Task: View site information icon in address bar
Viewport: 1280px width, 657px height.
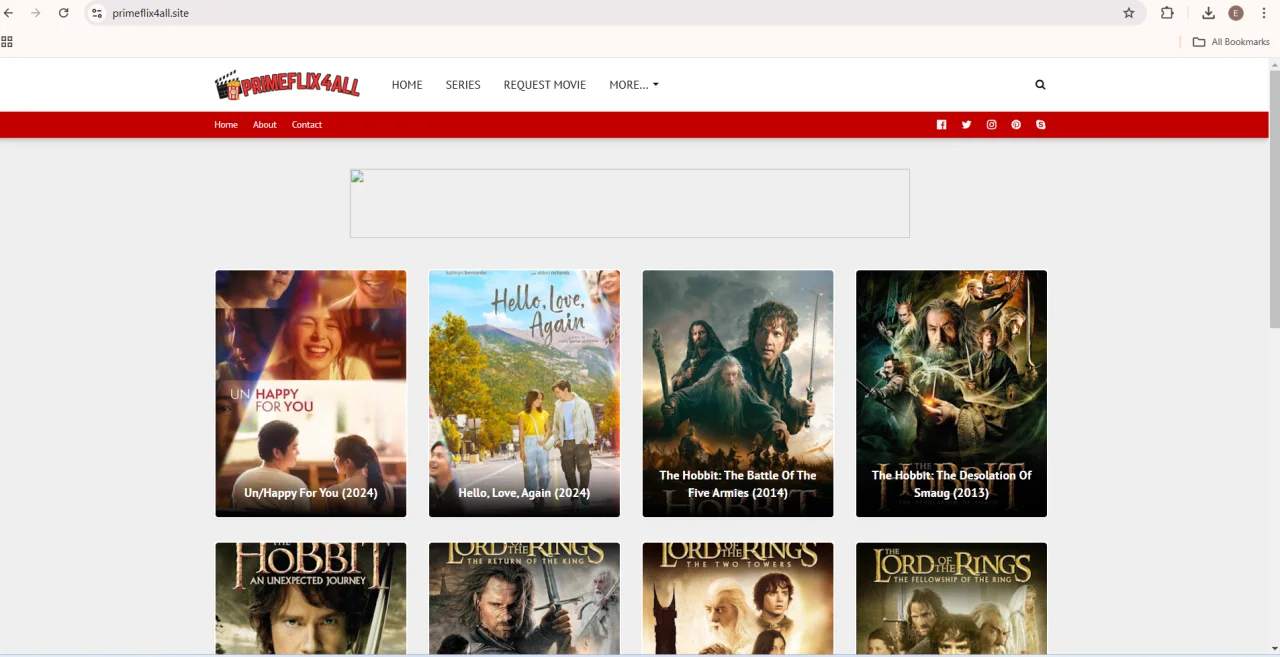Action: tap(97, 13)
